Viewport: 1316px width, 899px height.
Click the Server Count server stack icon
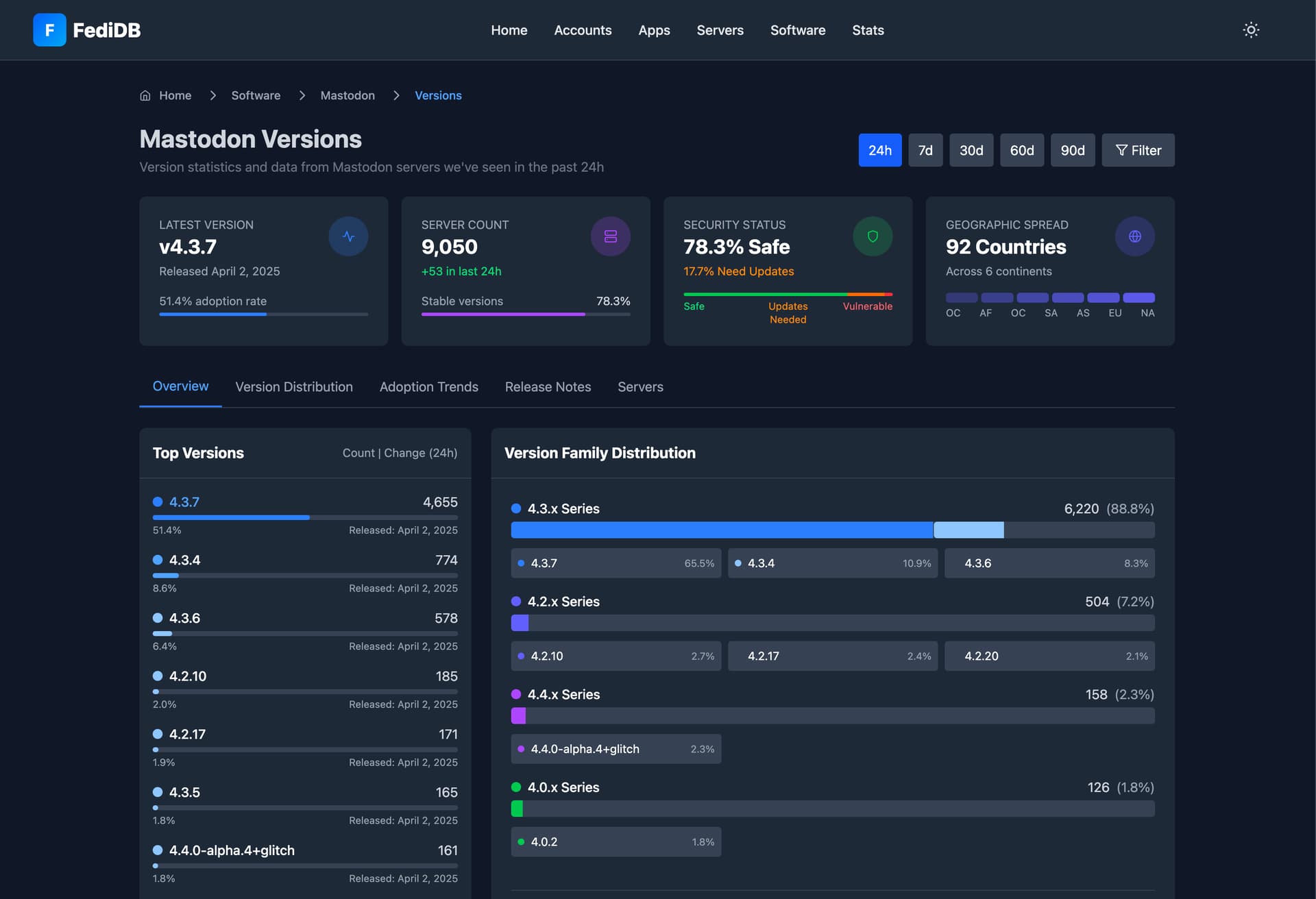pyautogui.click(x=610, y=236)
